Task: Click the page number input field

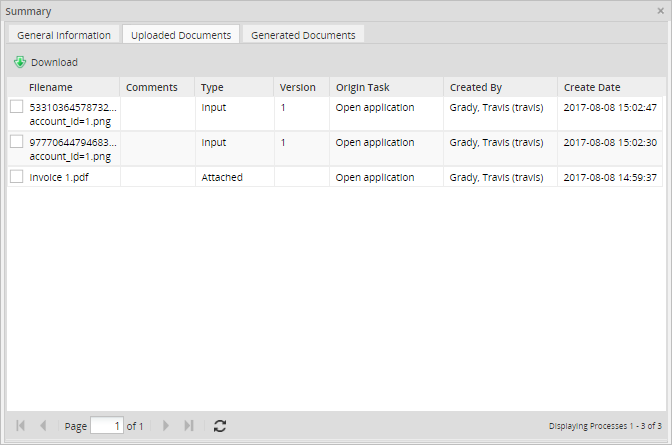Action: click(106, 426)
